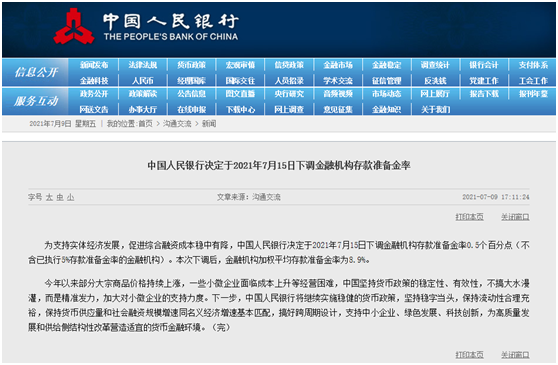Open 网送文告 navigation item
The height and width of the screenshot is (365, 558).
[x=94, y=110]
